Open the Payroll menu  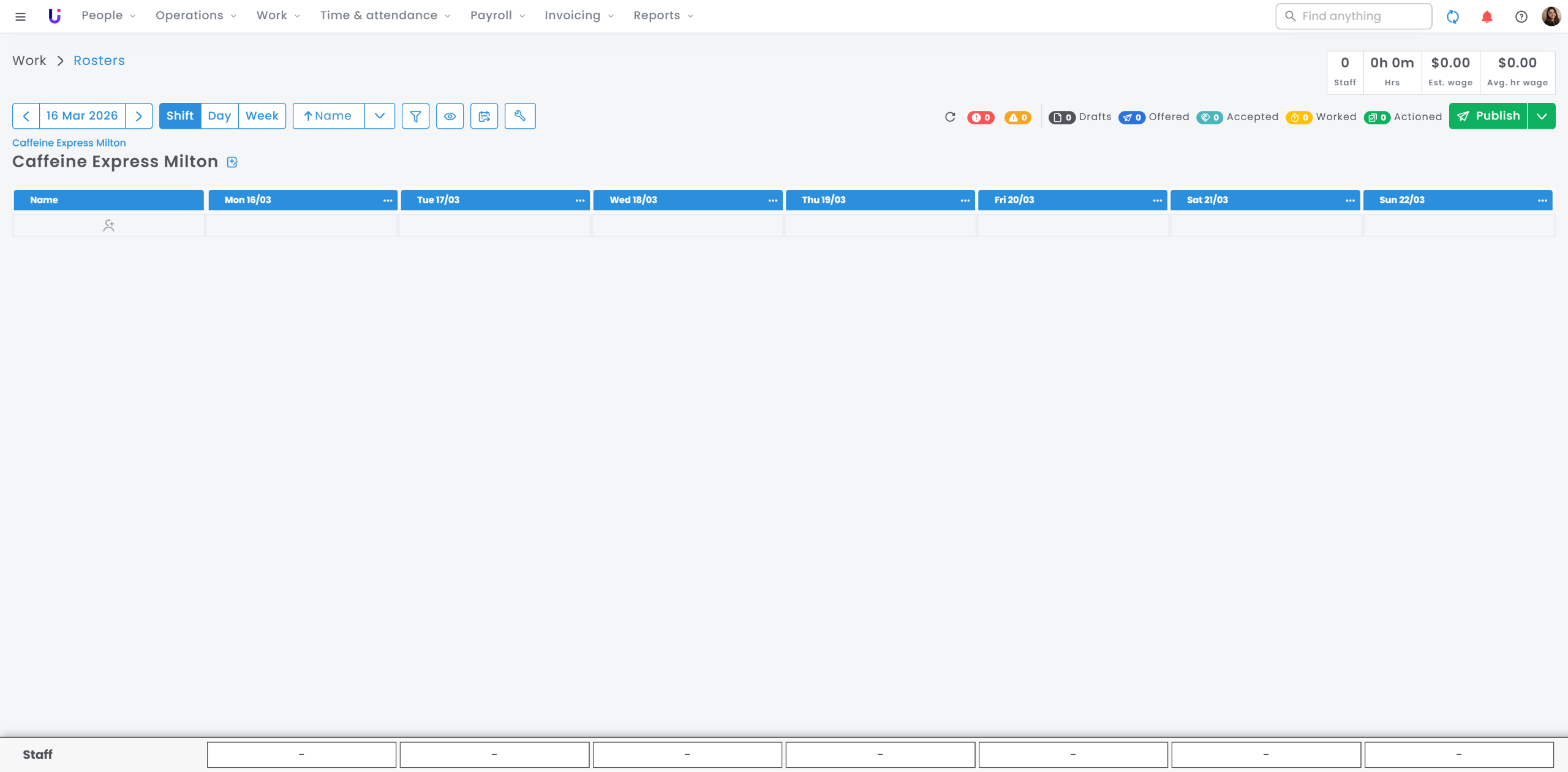(x=497, y=15)
